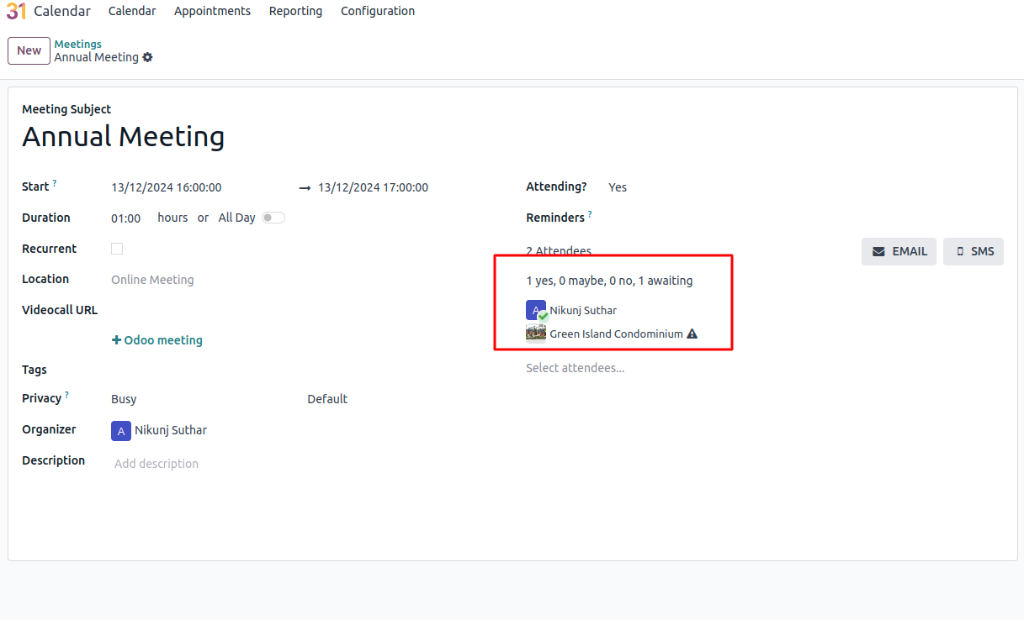Click the organizer avatar icon for Nikunj Suthar
This screenshot has height=620, width=1024.
point(121,430)
